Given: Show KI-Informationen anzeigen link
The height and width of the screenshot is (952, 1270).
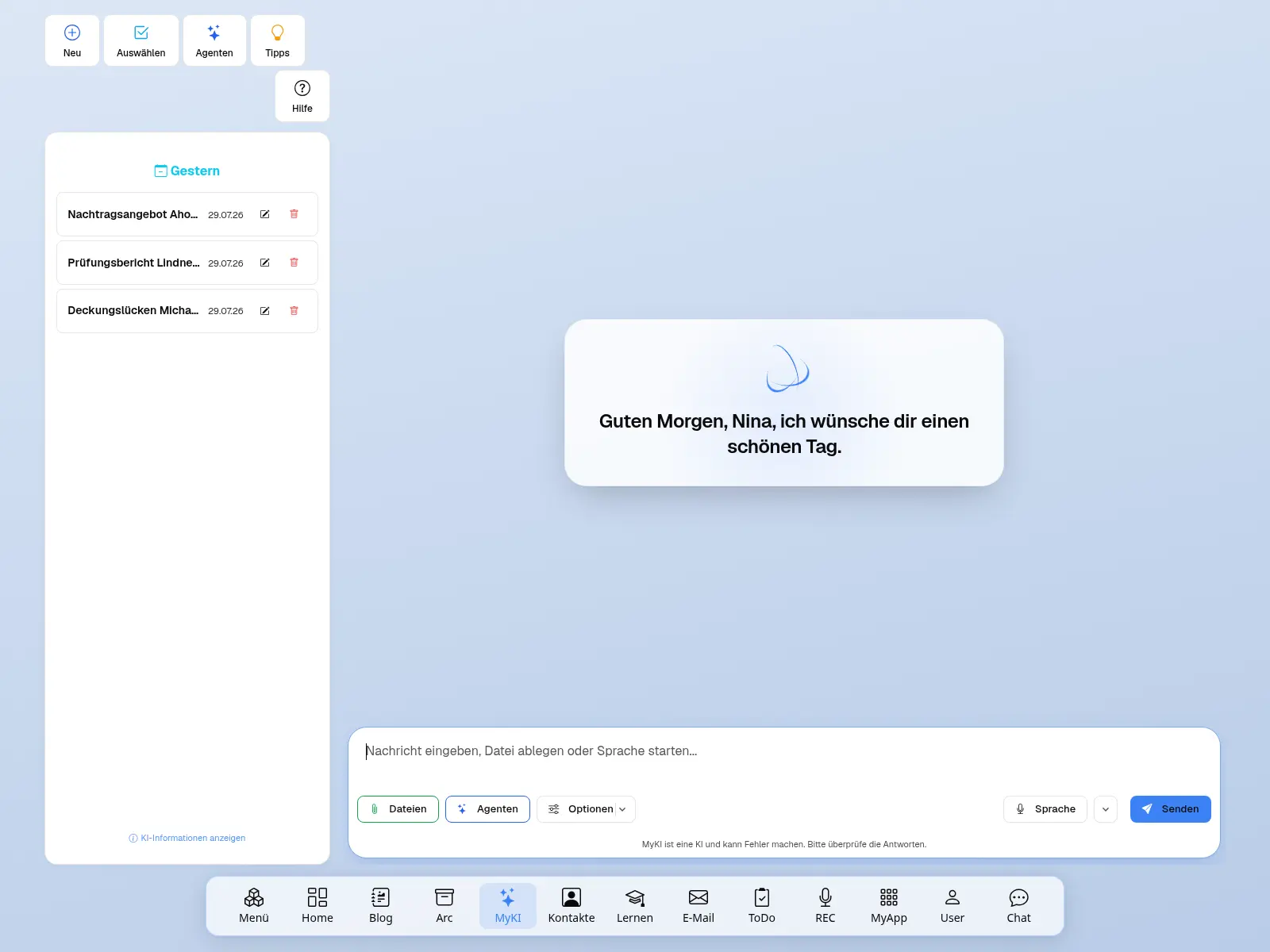Looking at the screenshot, I should click(187, 838).
